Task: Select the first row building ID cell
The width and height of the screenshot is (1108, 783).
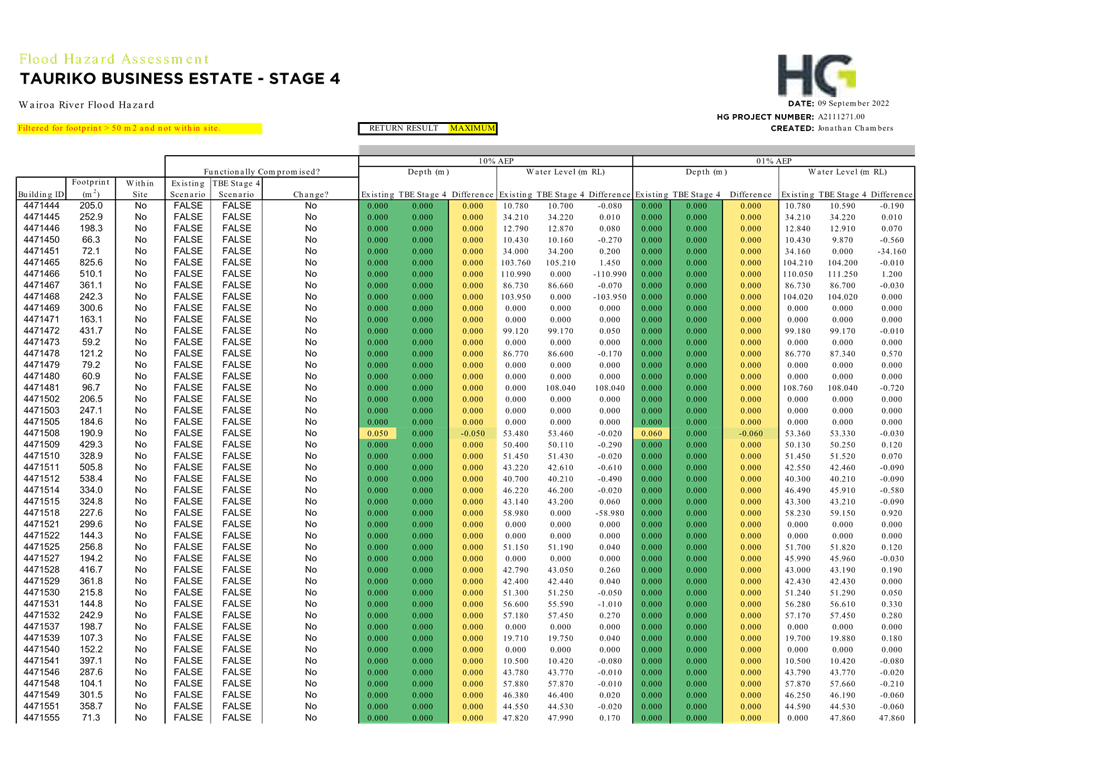Action: coord(41,205)
